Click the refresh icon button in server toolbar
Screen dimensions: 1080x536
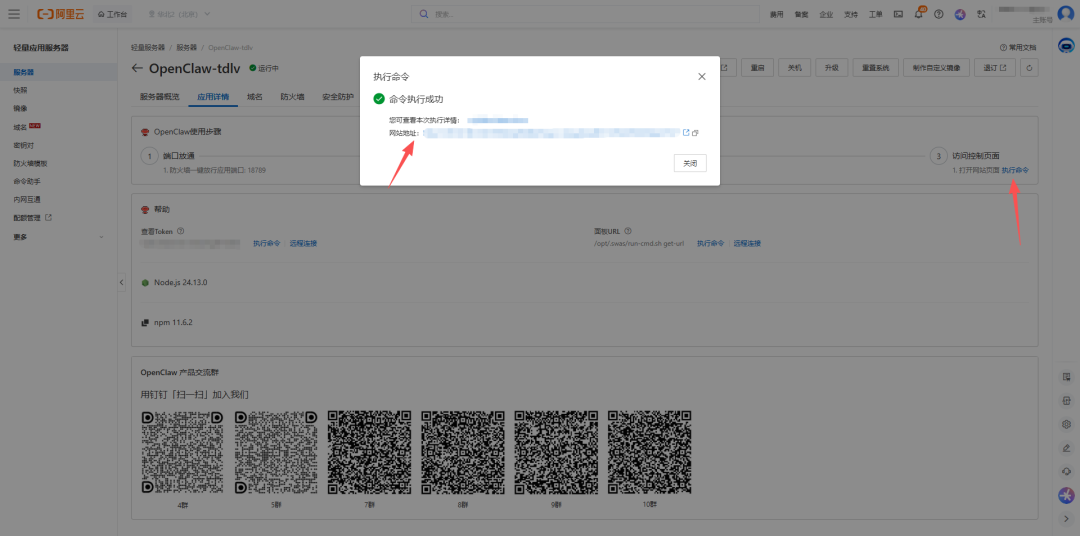click(1029, 68)
